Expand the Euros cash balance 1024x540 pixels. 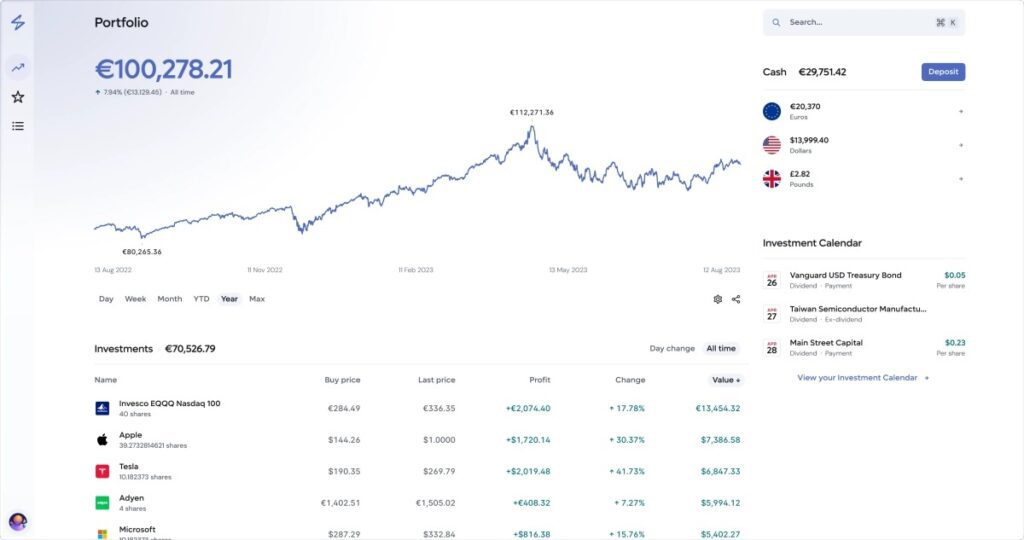(960, 111)
